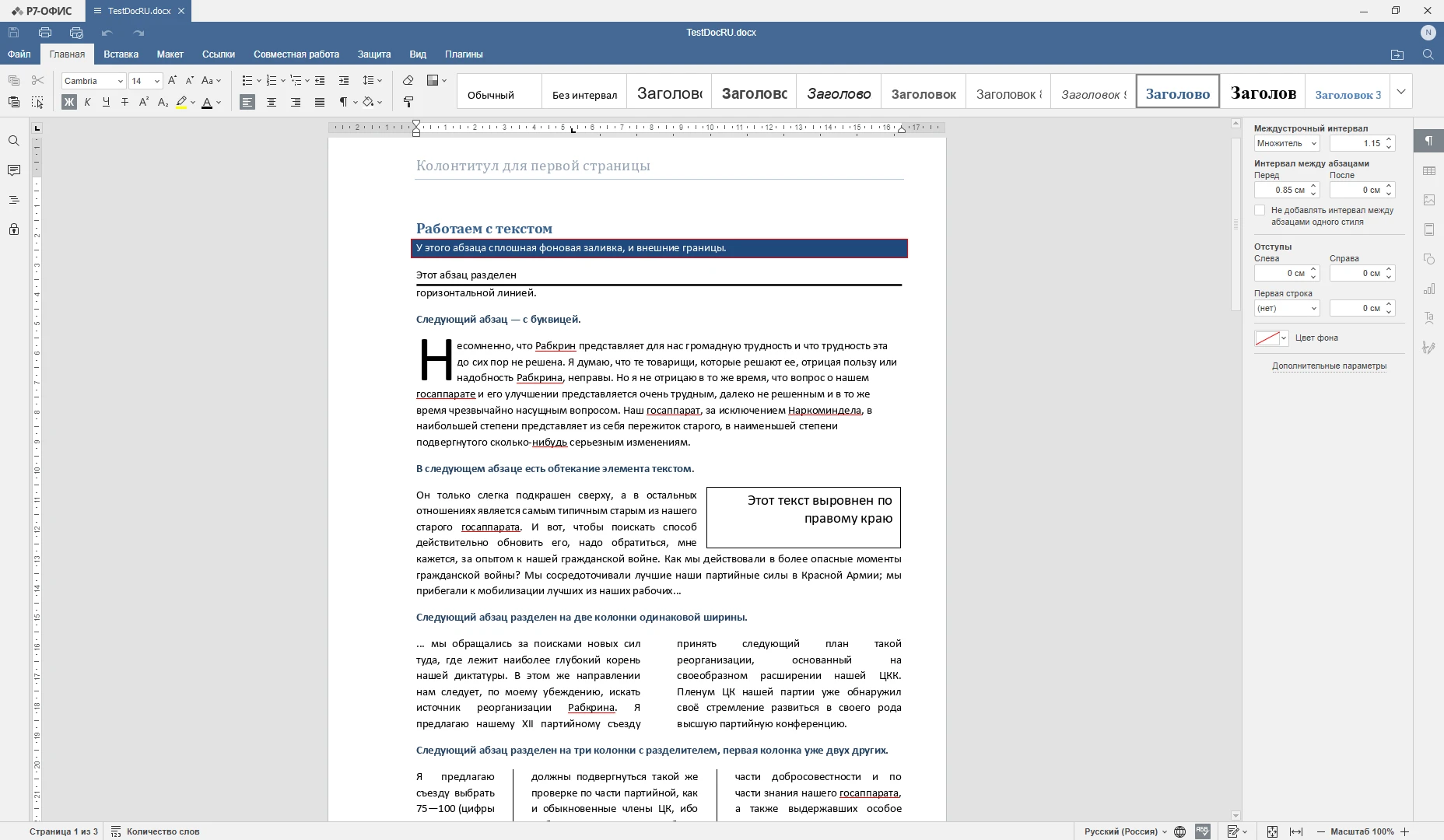Apply the 'Обычный' style
This screenshot has width=1444, height=840.
(499, 92)
